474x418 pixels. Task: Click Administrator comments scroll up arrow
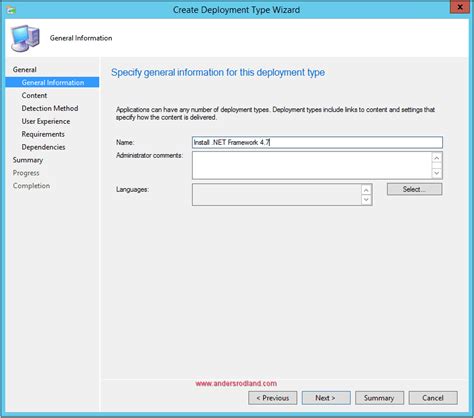pos(436,158)
